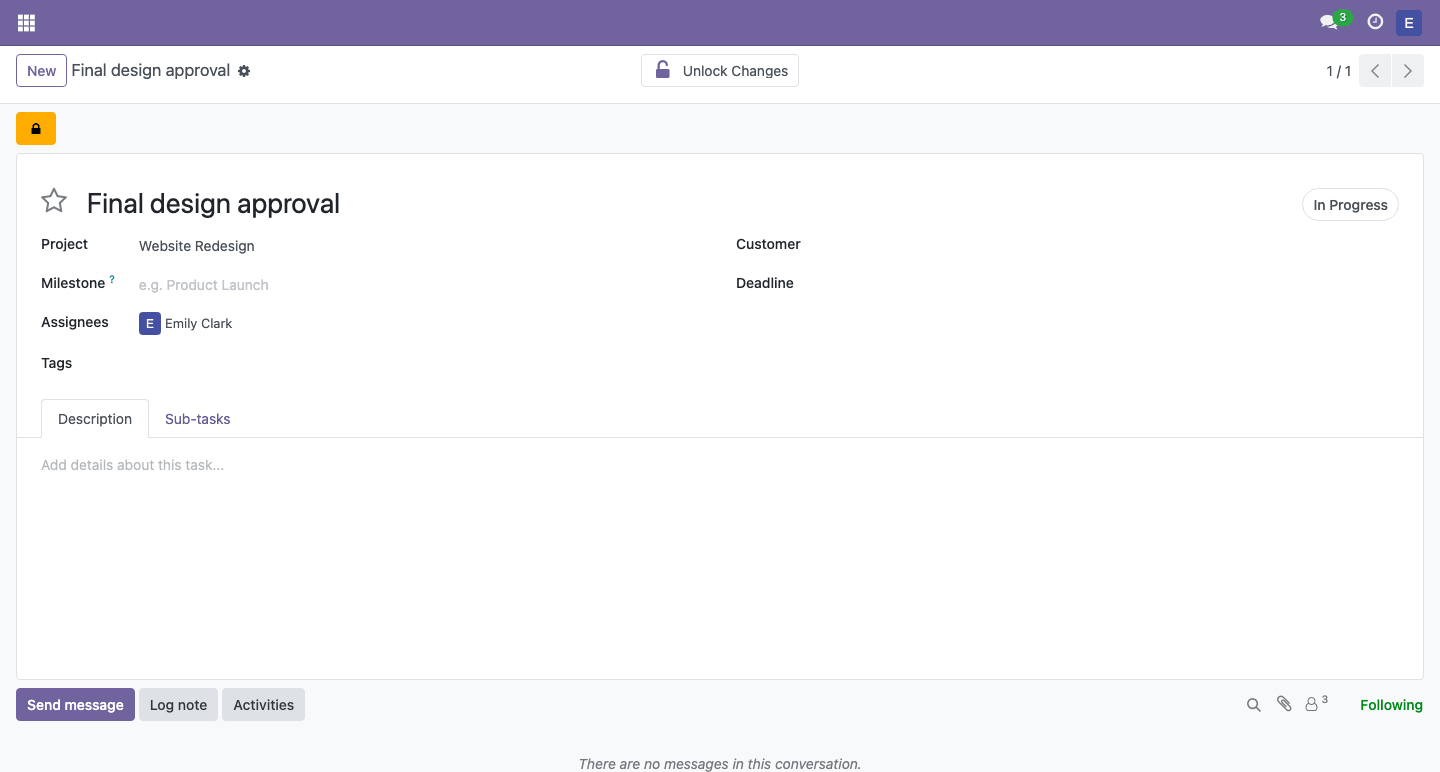Screen dimensions: 1440x772
Task: Show the Milestone help question mark
Action: (x=112, y=280)
